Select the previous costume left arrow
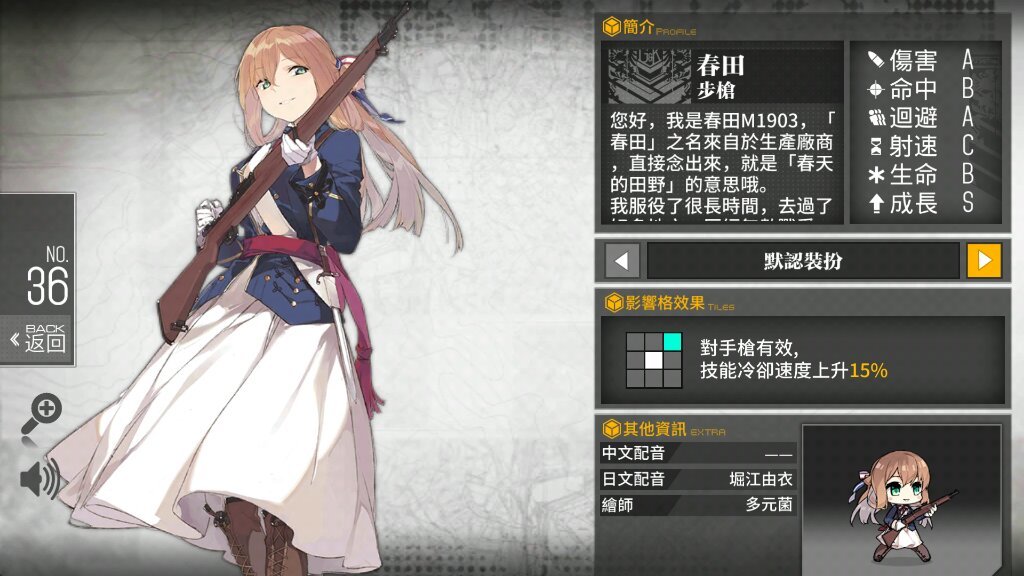 click(x=621, y=261)
